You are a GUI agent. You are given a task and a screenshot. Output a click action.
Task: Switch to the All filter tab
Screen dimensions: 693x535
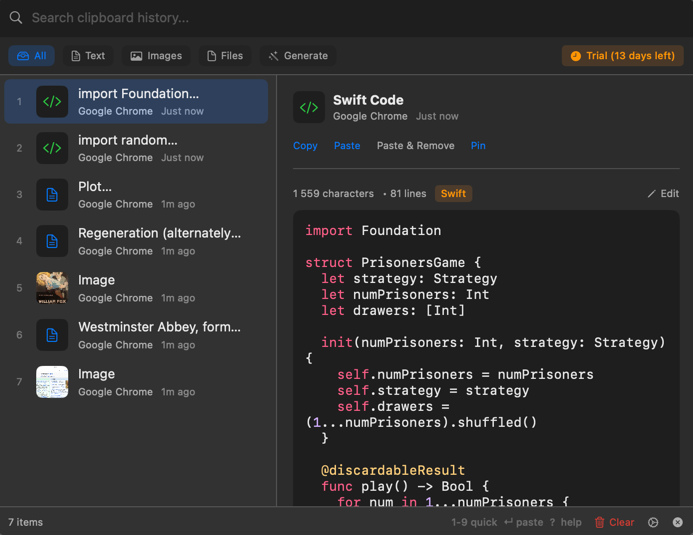tap(32, 56)
